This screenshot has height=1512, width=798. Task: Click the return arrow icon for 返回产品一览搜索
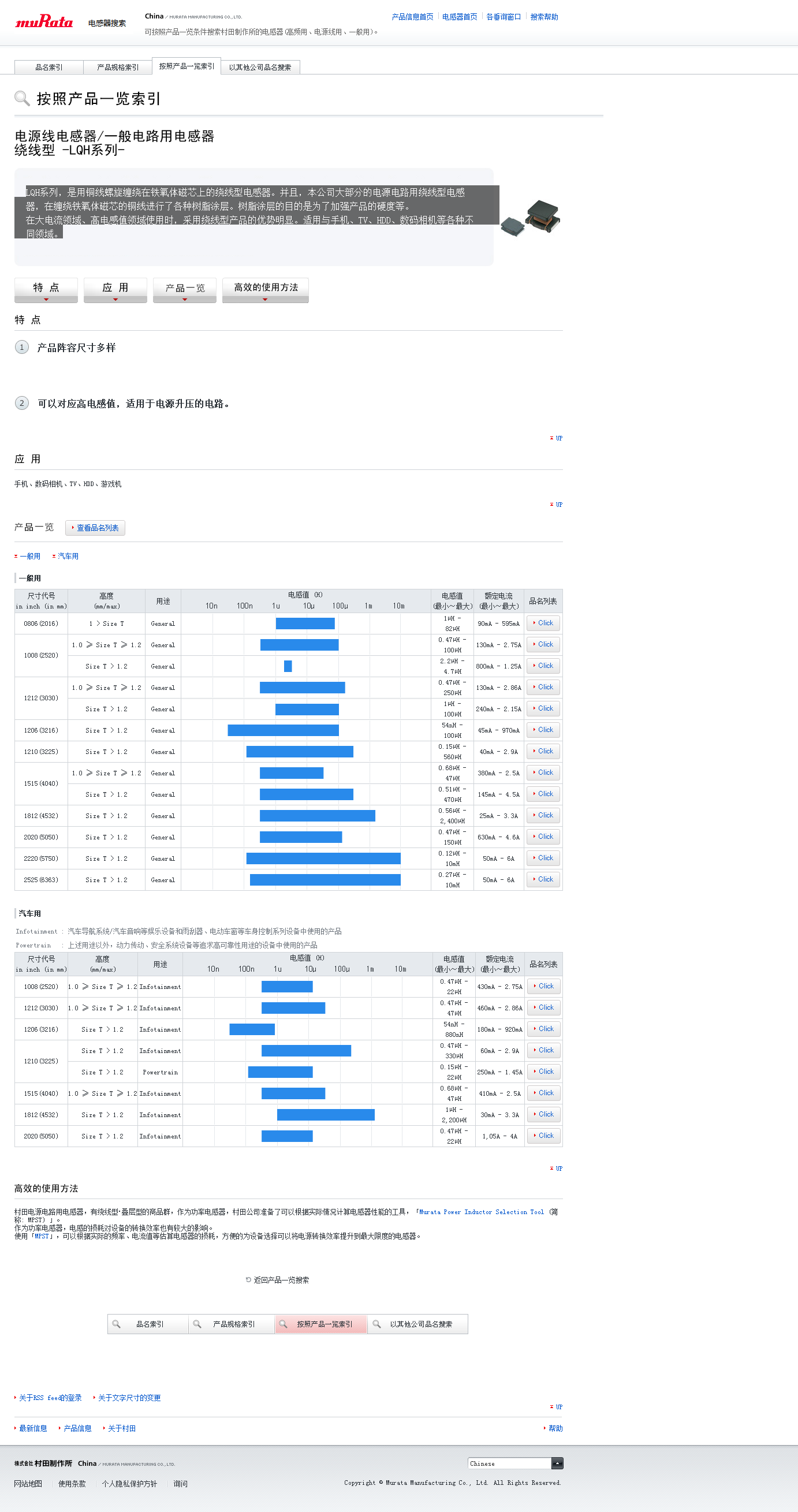tap(248, 1279)
